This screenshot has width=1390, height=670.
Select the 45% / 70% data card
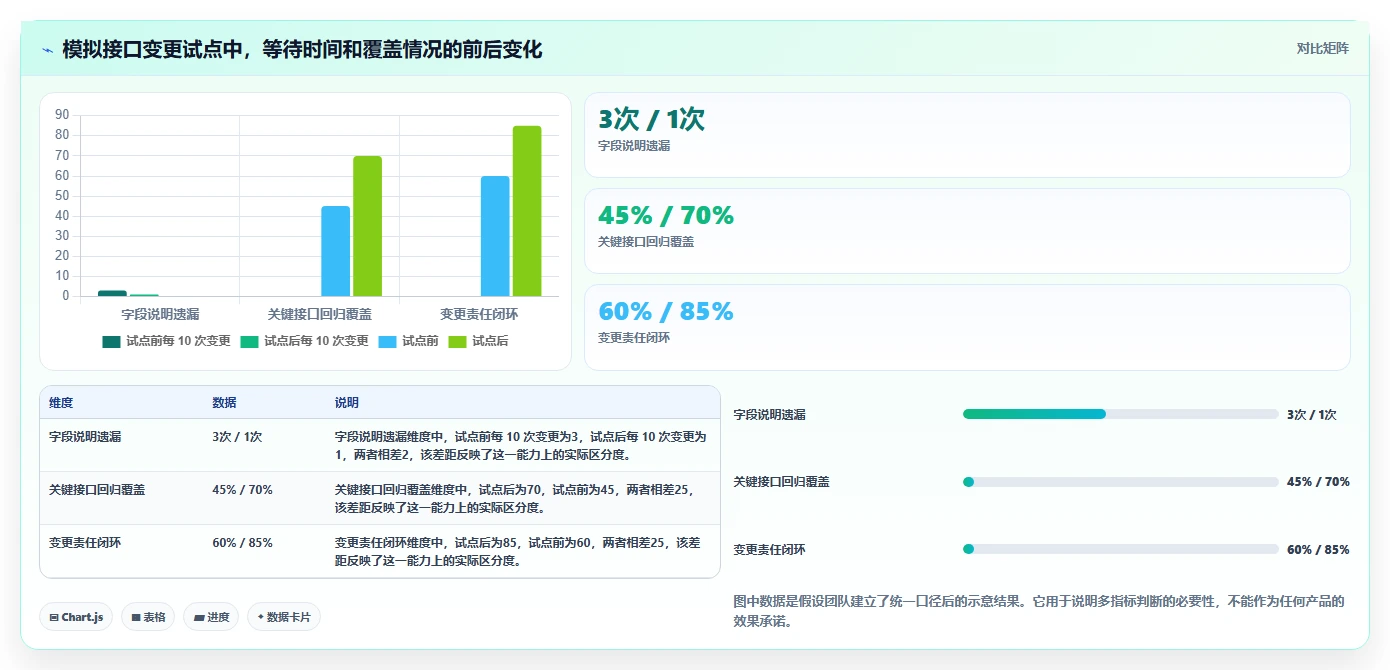(967, 231)
